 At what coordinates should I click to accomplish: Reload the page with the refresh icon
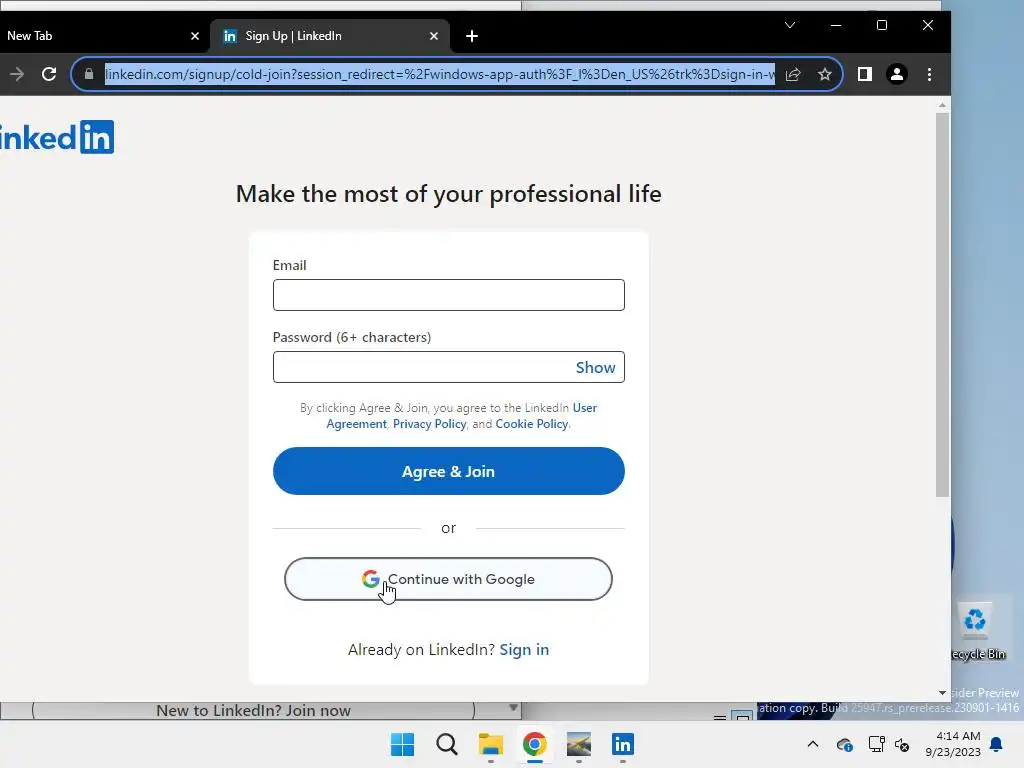pyautogui.click(x=49, y=74)
